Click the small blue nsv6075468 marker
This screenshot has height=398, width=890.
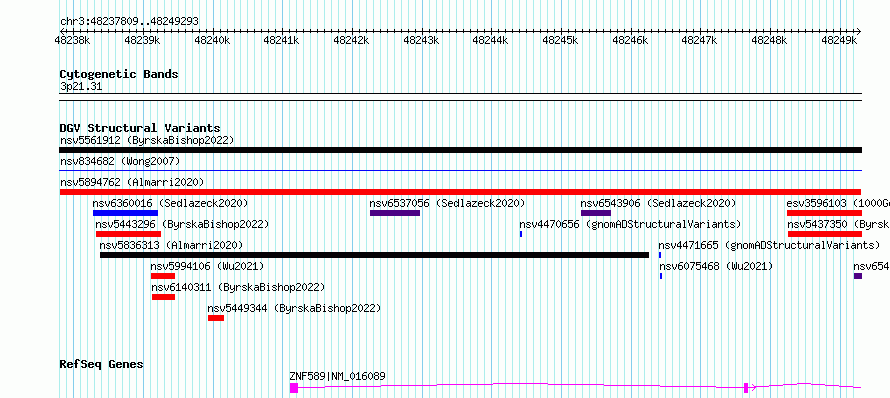(661, 276)
